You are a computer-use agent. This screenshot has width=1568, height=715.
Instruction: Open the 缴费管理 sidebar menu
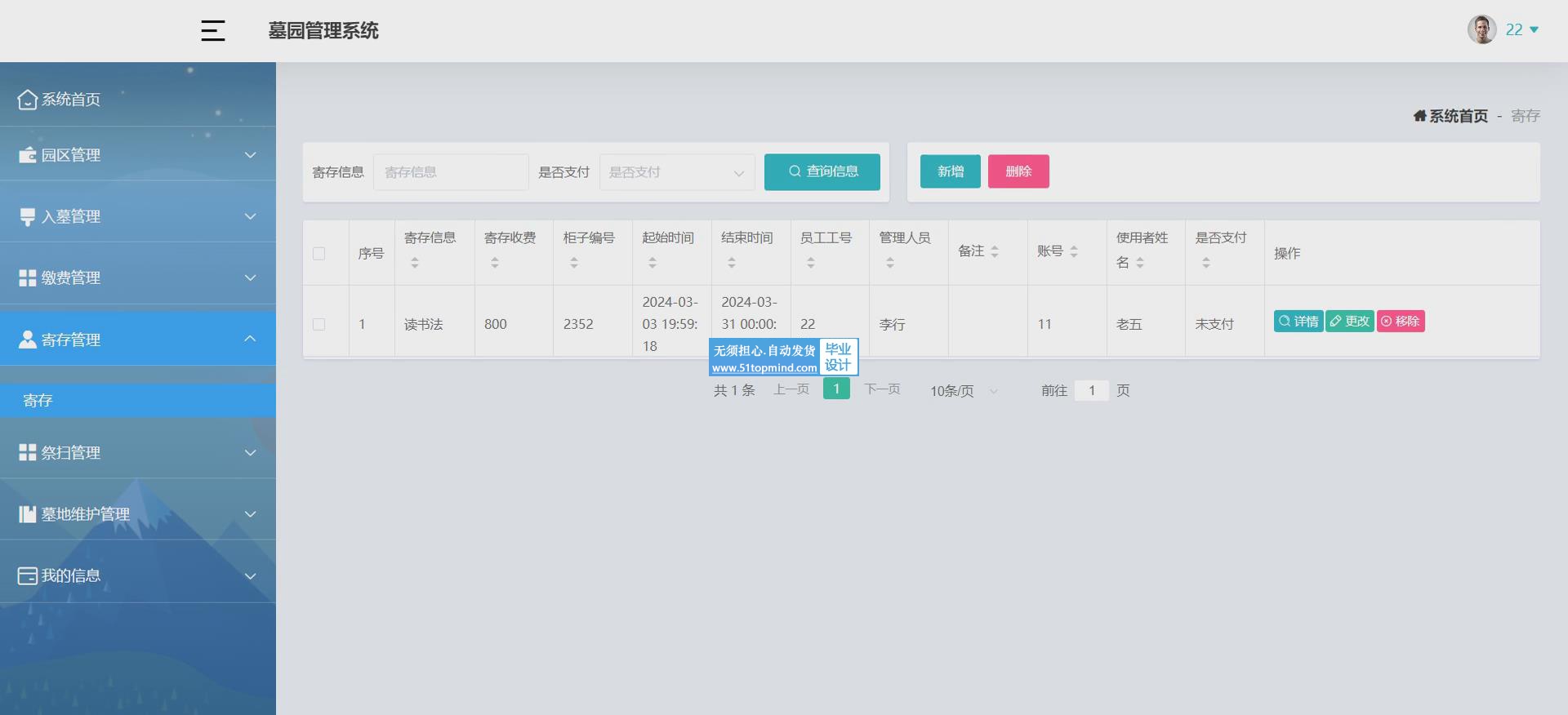coord(137,278)
